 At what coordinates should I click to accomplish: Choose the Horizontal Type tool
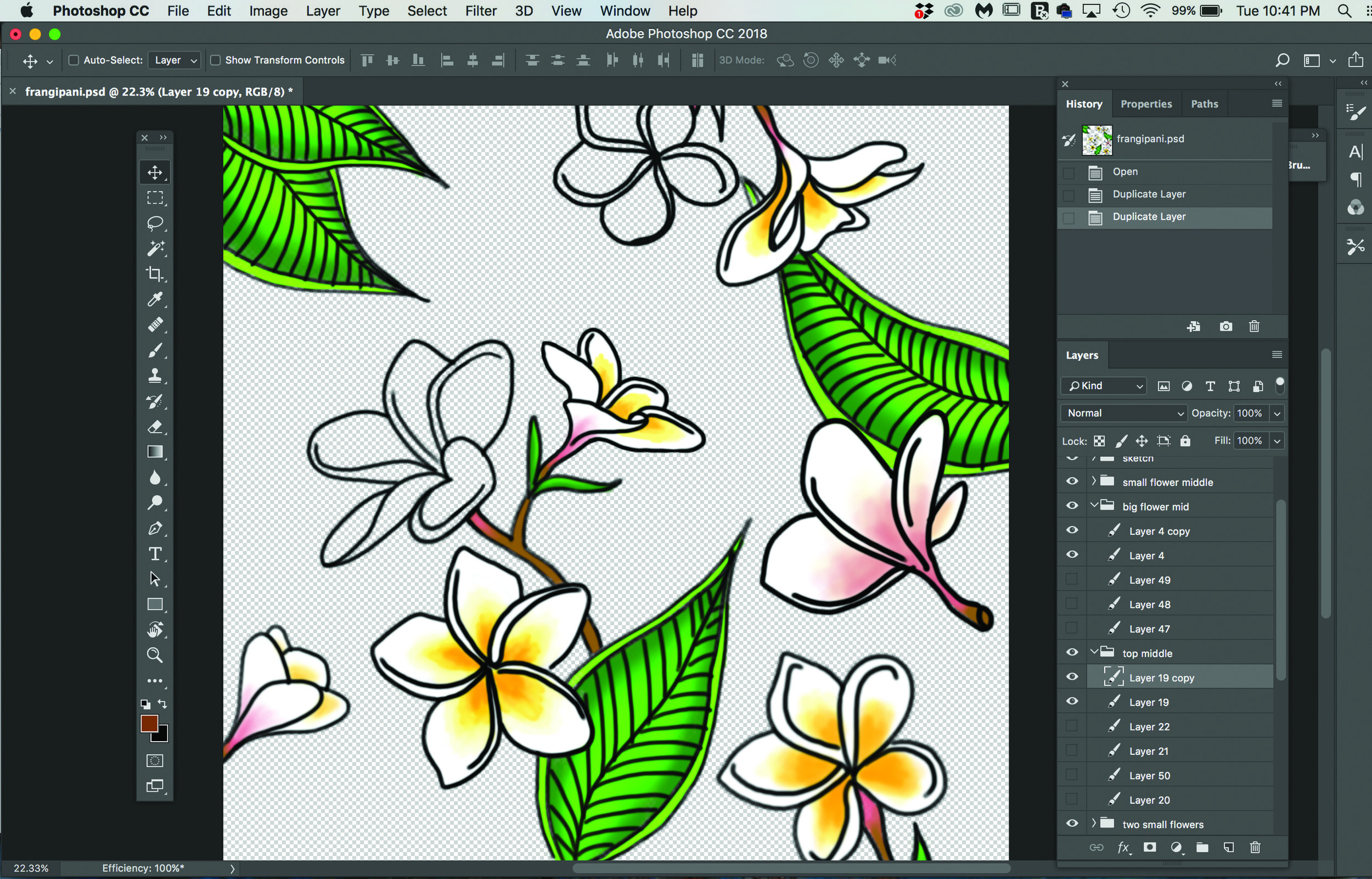point(155,553)
